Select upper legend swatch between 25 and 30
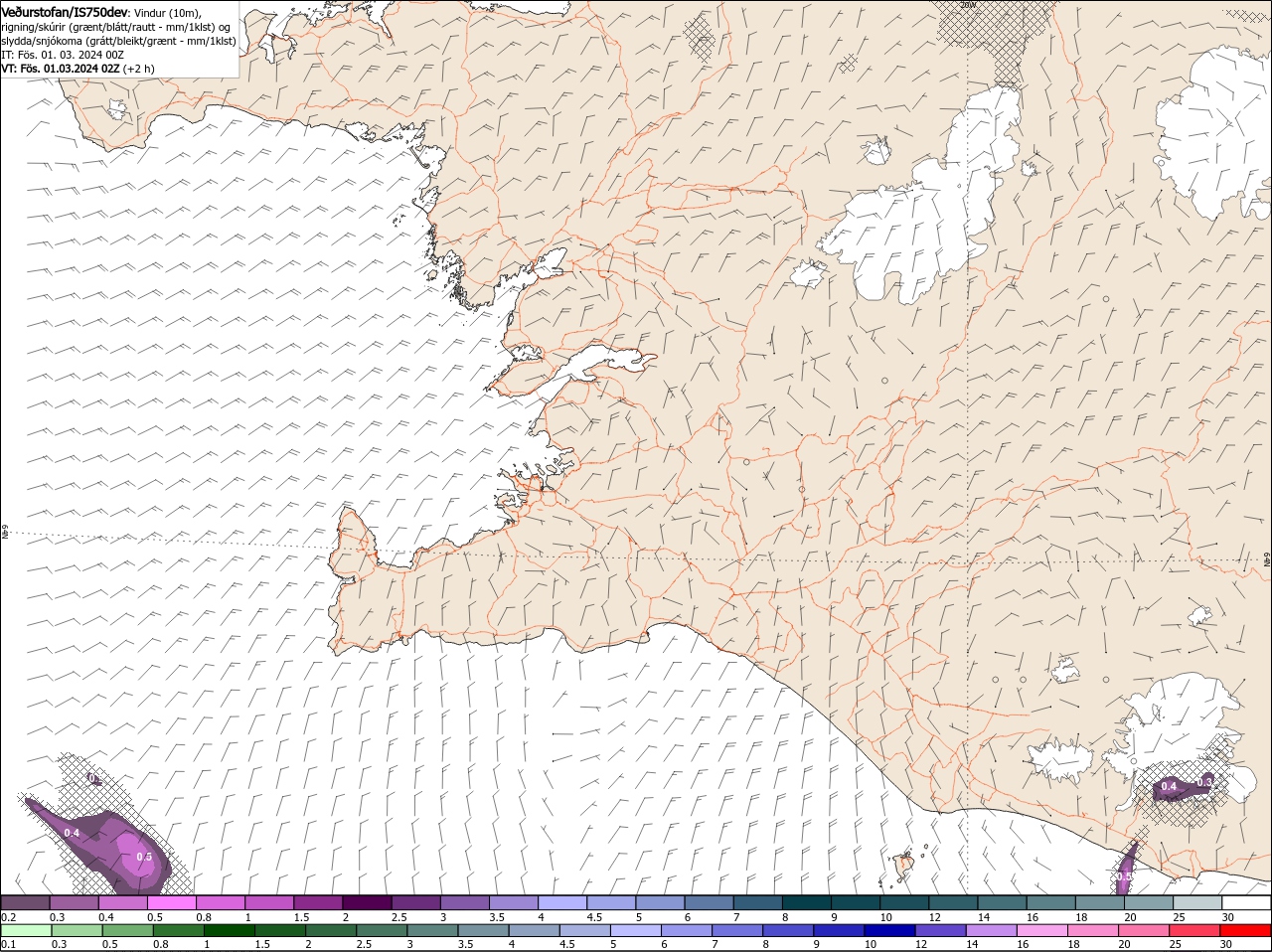The image size is (1272, 952). click(x=1197, y=902)
